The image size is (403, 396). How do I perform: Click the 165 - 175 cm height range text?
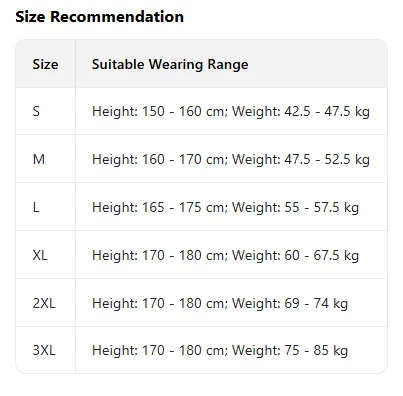click(185, 207)
